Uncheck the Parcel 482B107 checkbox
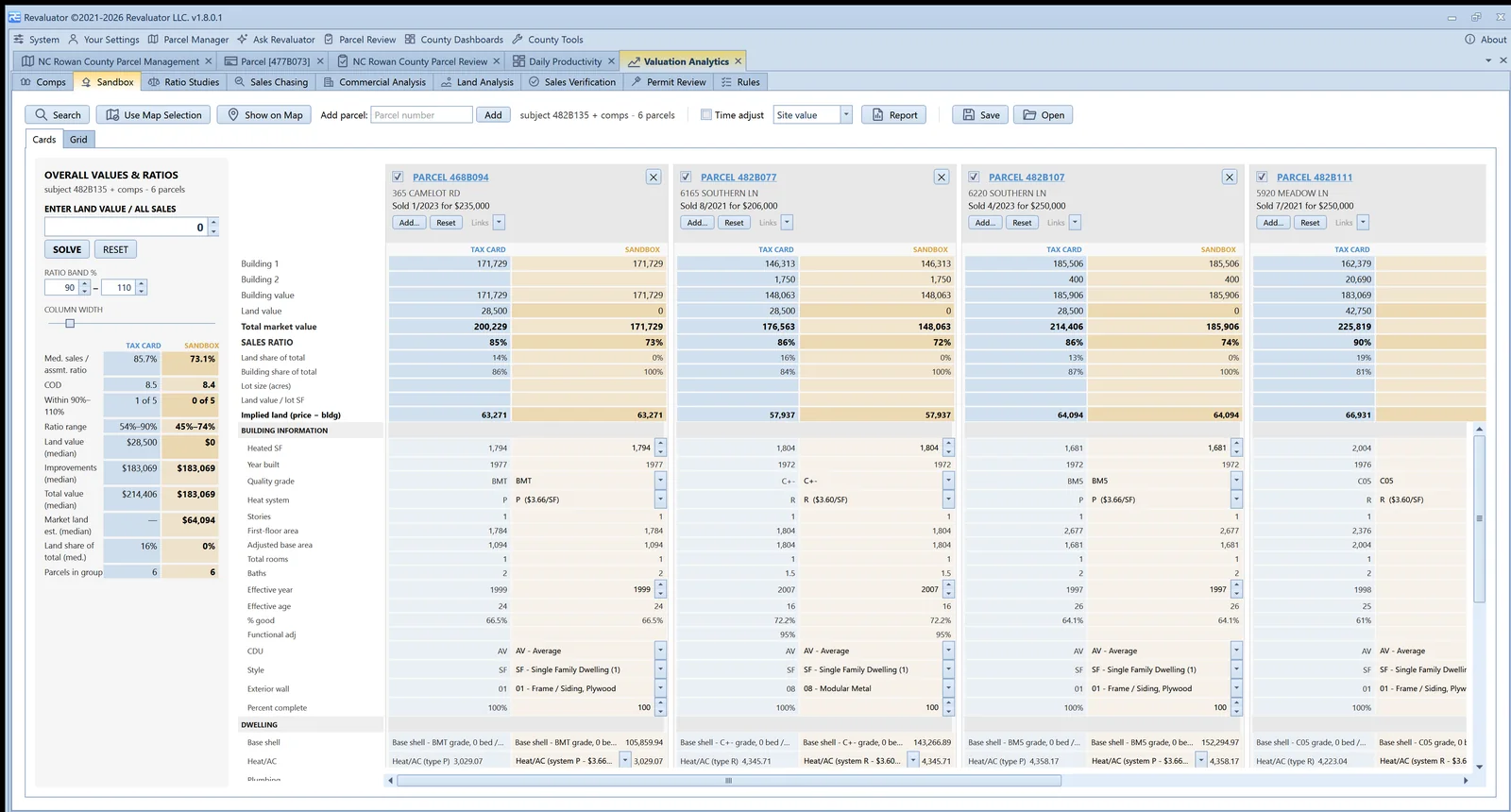 [x=974, y=177]
